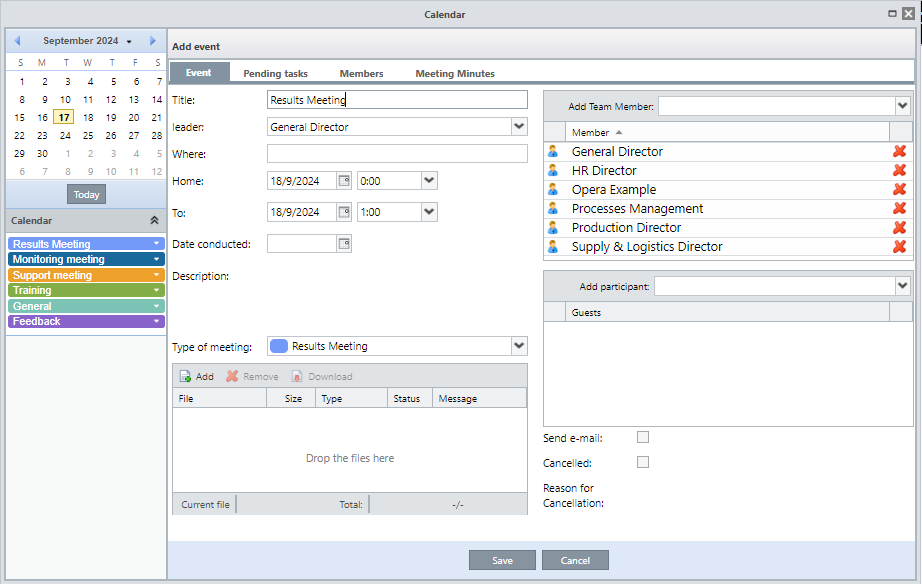922x584 pixels.
Task: Open the To time dropdown
Action: 429,212
